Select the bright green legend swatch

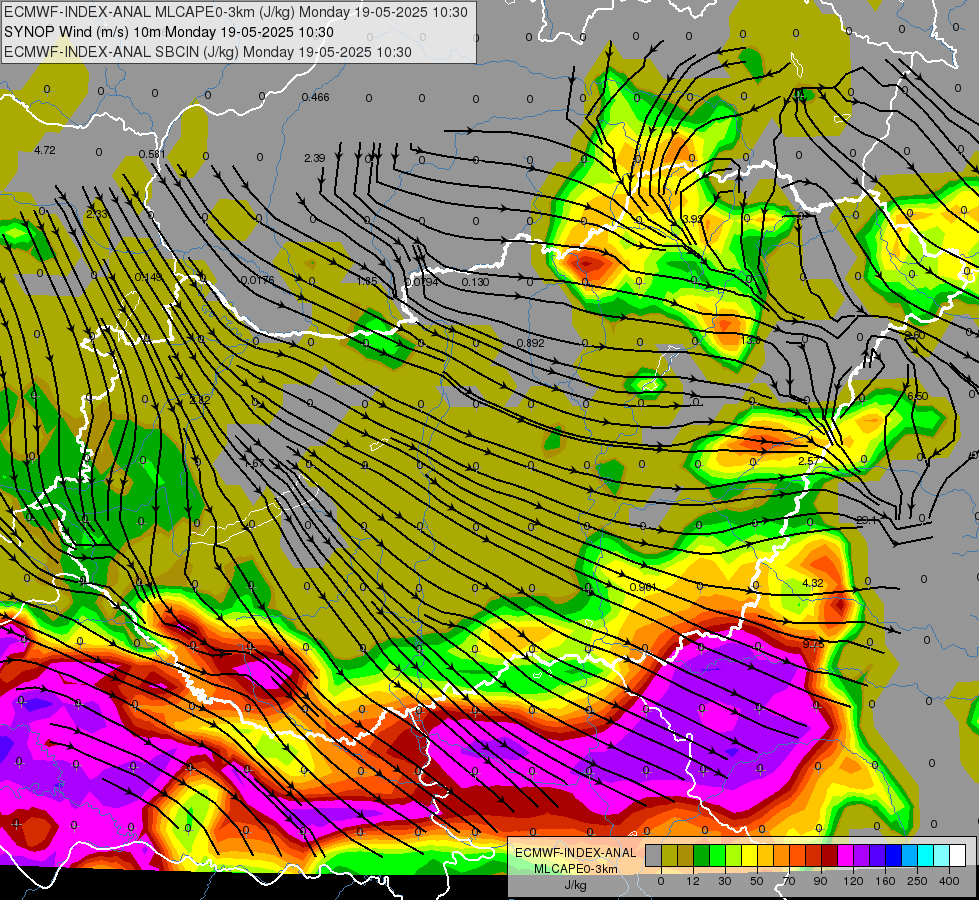point(717,855)
